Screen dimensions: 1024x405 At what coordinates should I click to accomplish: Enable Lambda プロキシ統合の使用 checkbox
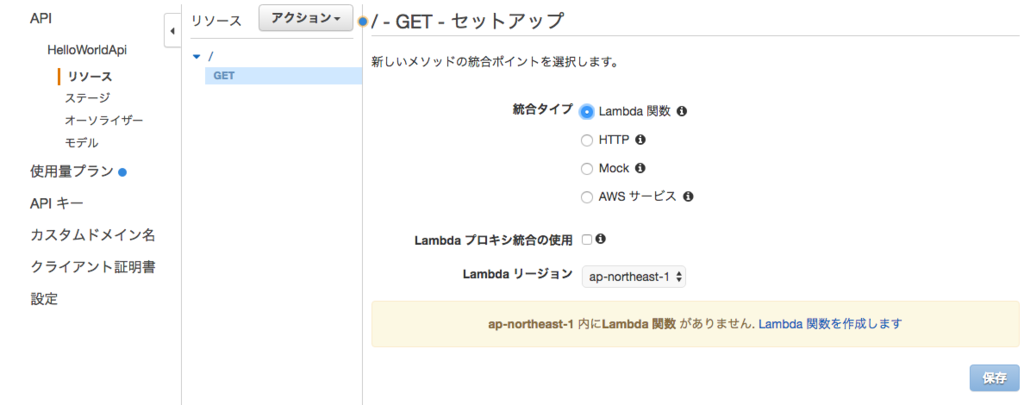point(586,240)
